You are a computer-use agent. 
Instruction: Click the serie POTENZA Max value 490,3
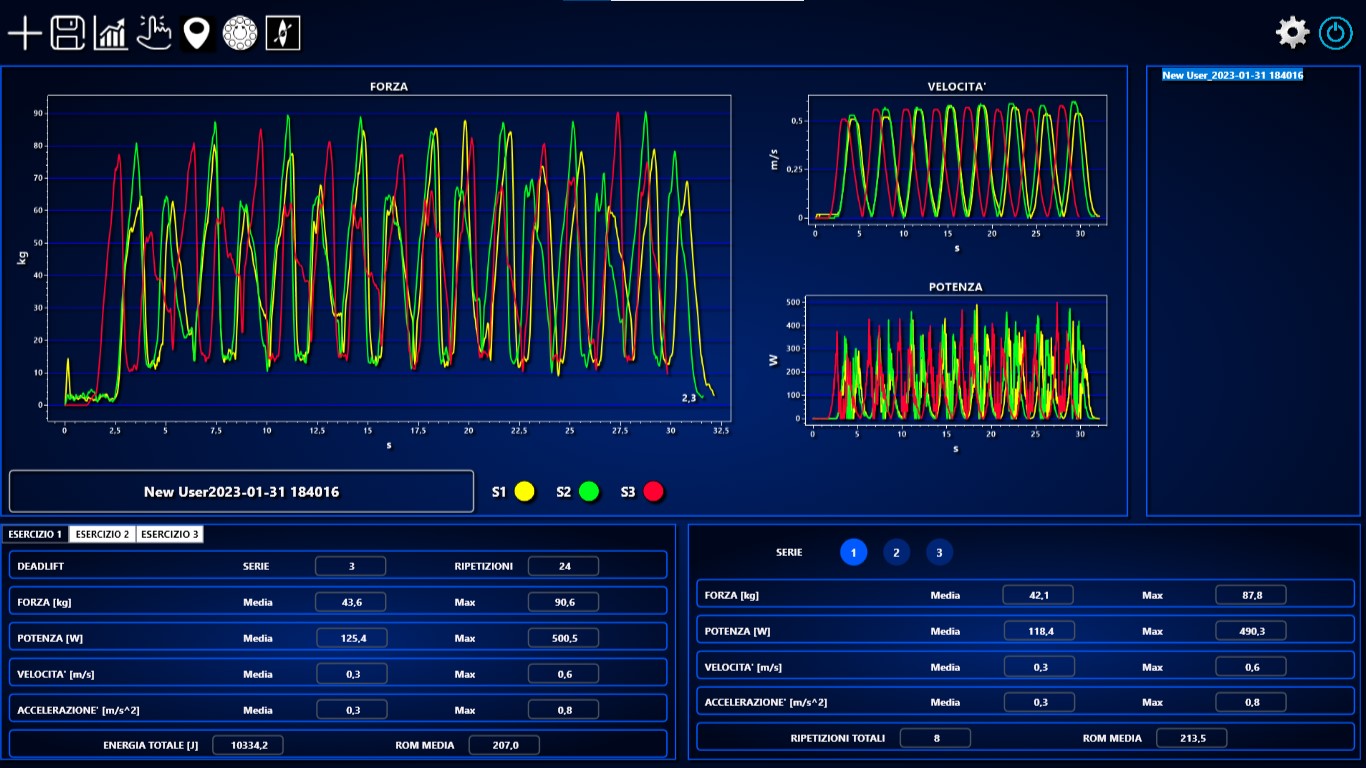(x=1251, y=631)
